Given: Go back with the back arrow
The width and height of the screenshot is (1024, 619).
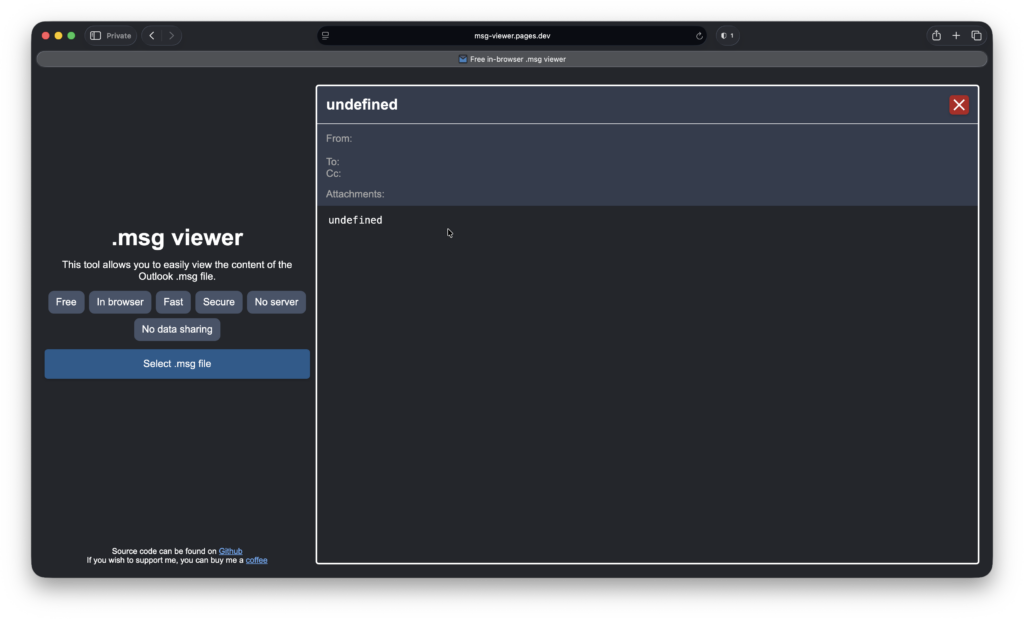Looking at the screenshot, I should (x=152, y=36).
